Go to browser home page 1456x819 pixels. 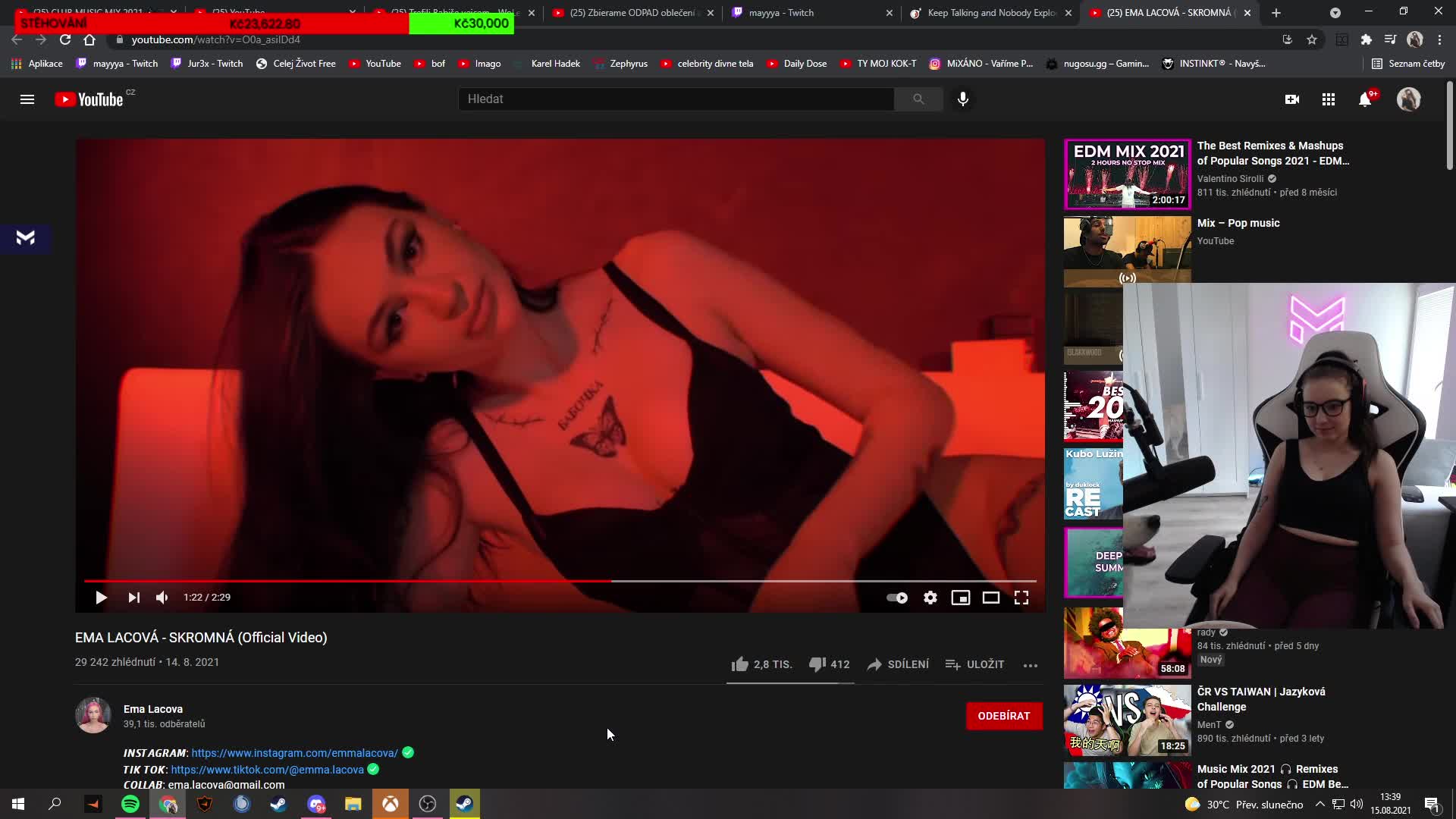coord(89,39)
